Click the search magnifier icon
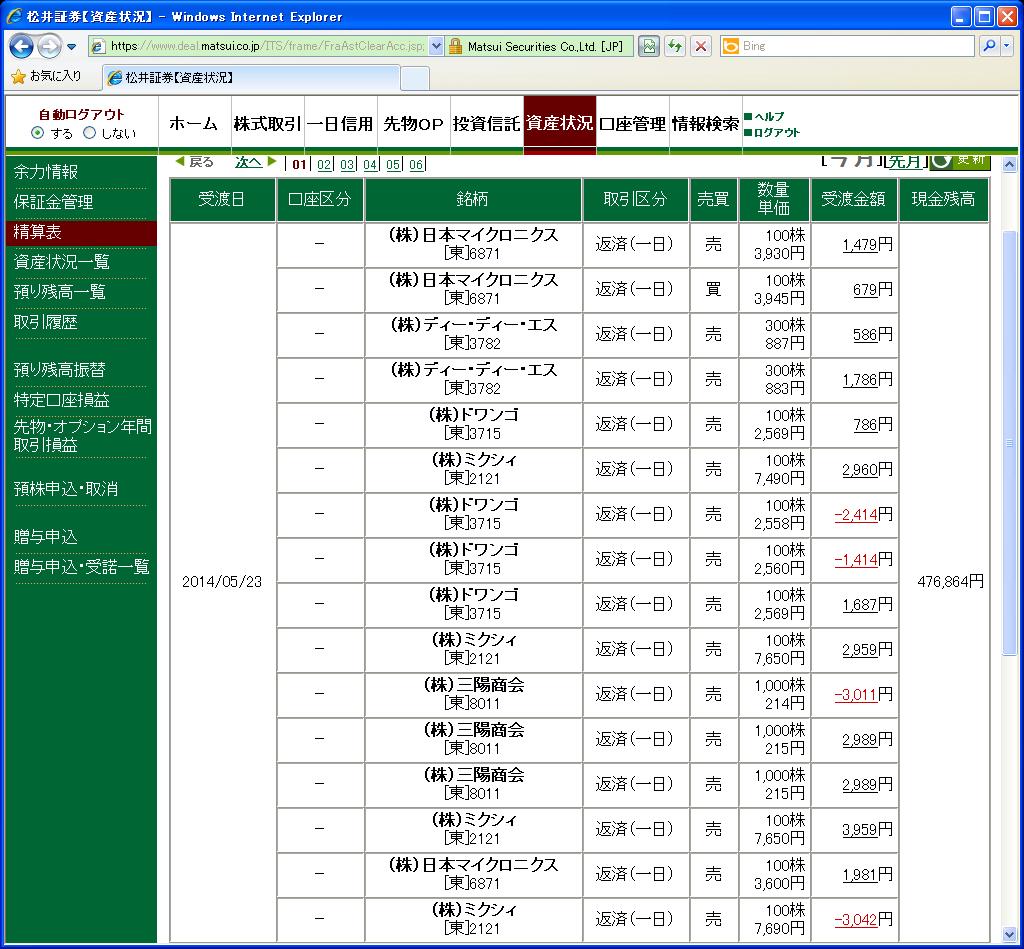The width and height of the screenshot is (1024, 949). tap(987, 46)
